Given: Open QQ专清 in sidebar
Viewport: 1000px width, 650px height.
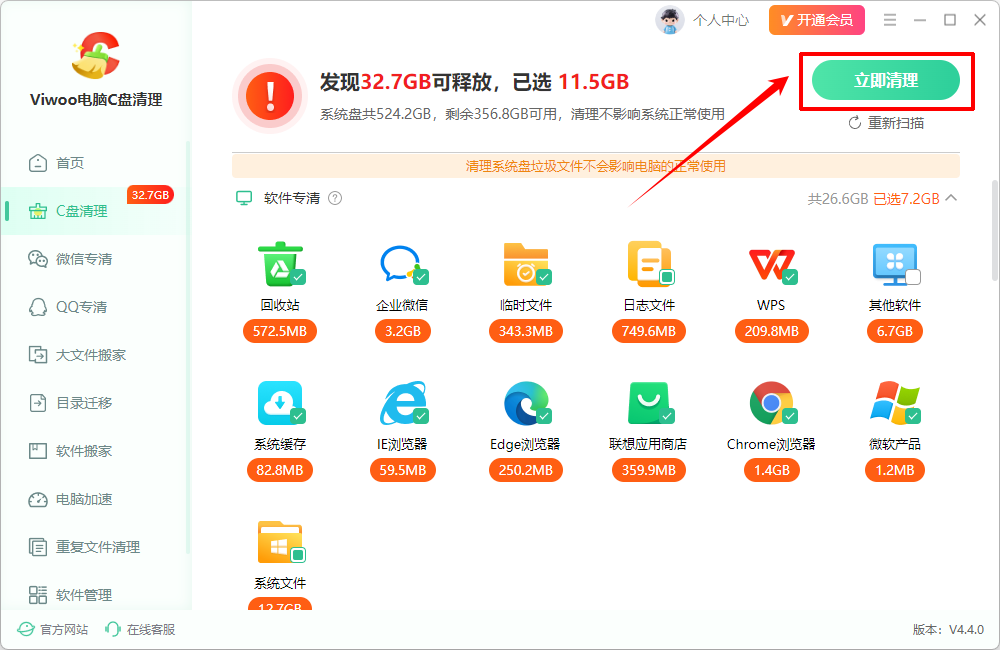Looking at the screenshot, I should pos(94,307).
